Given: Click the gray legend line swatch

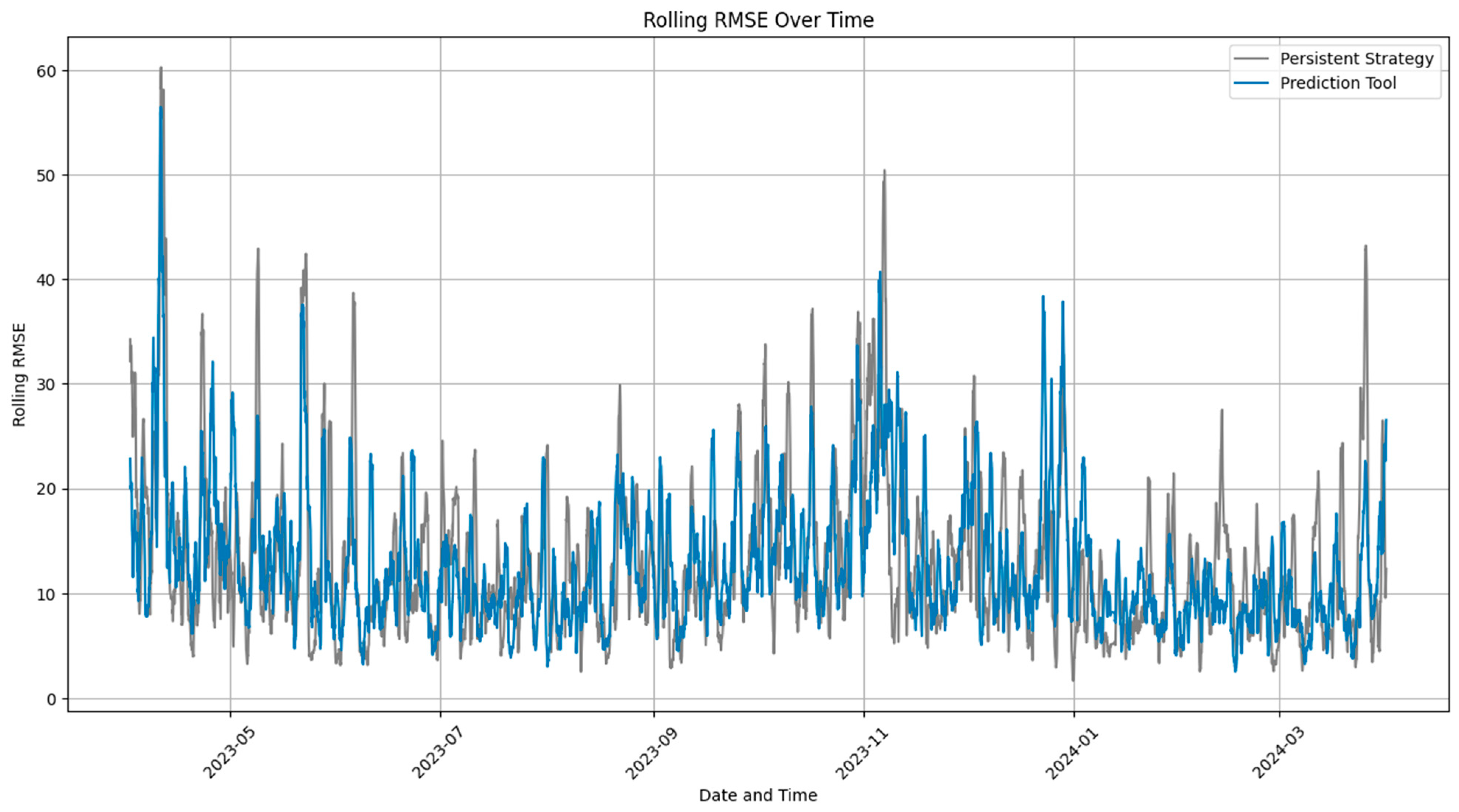Looking at the screenshot, I should (1250, 58).
